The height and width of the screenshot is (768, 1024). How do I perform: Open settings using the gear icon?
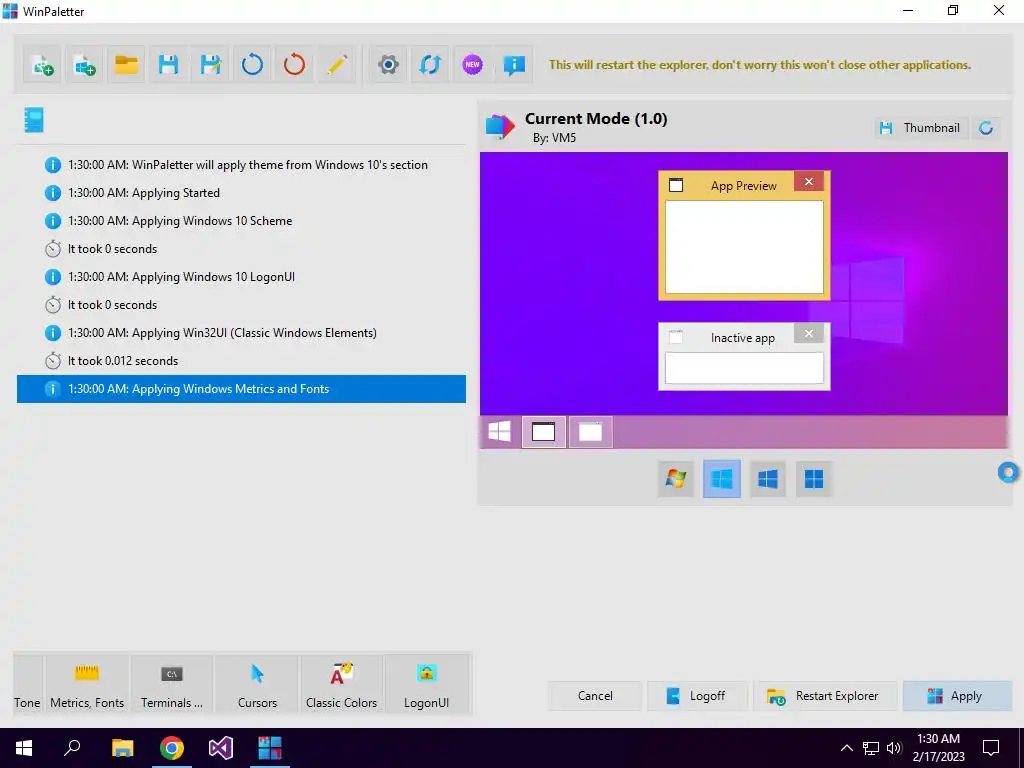click(x=388, y=65)
